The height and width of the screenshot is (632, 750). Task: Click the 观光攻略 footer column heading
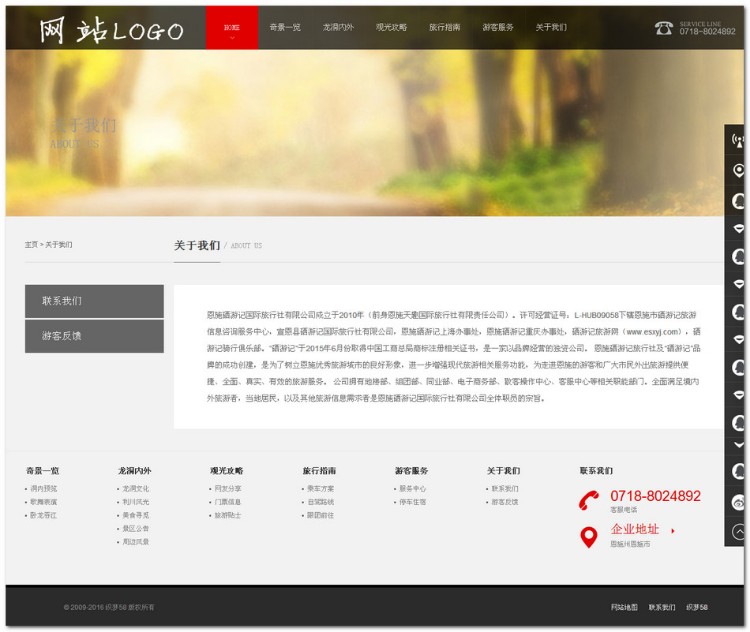pos(227,471)
